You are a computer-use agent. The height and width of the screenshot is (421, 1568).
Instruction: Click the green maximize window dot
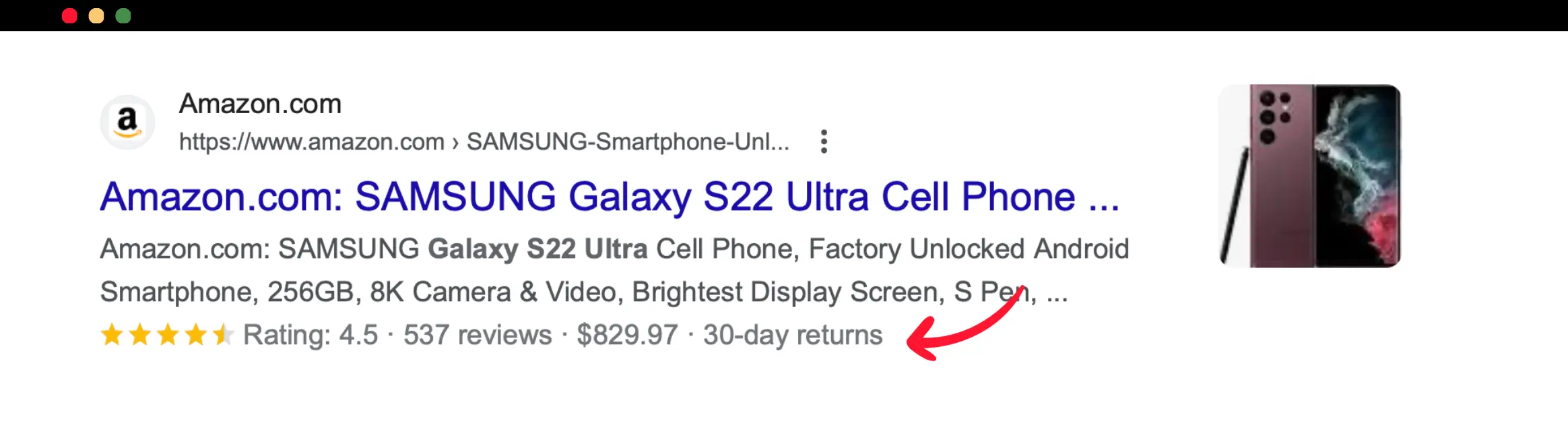pos(123,16)
